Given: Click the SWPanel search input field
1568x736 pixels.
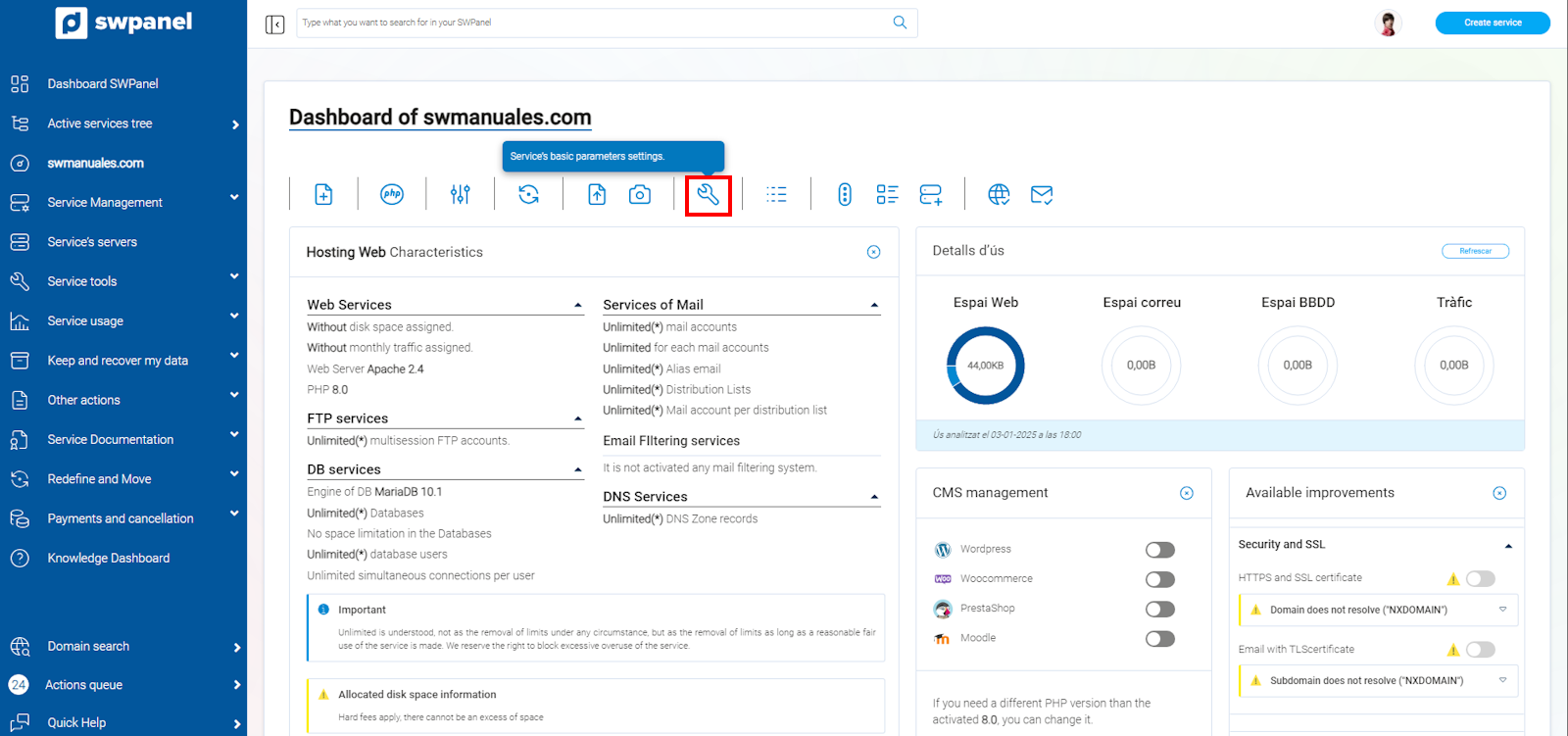Looking at the screenshot, I should coord(593,23).
